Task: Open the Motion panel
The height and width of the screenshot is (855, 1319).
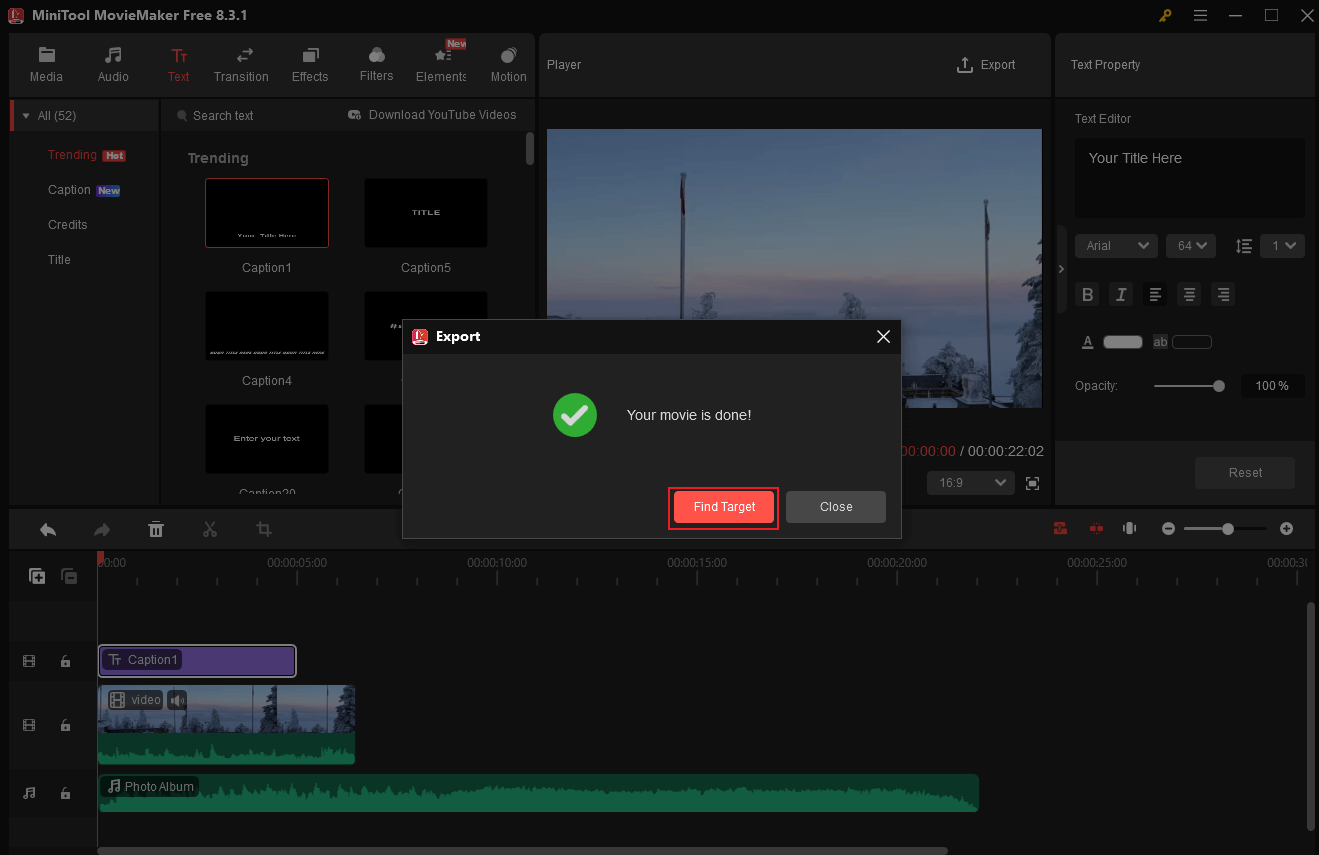Action: 508,63
